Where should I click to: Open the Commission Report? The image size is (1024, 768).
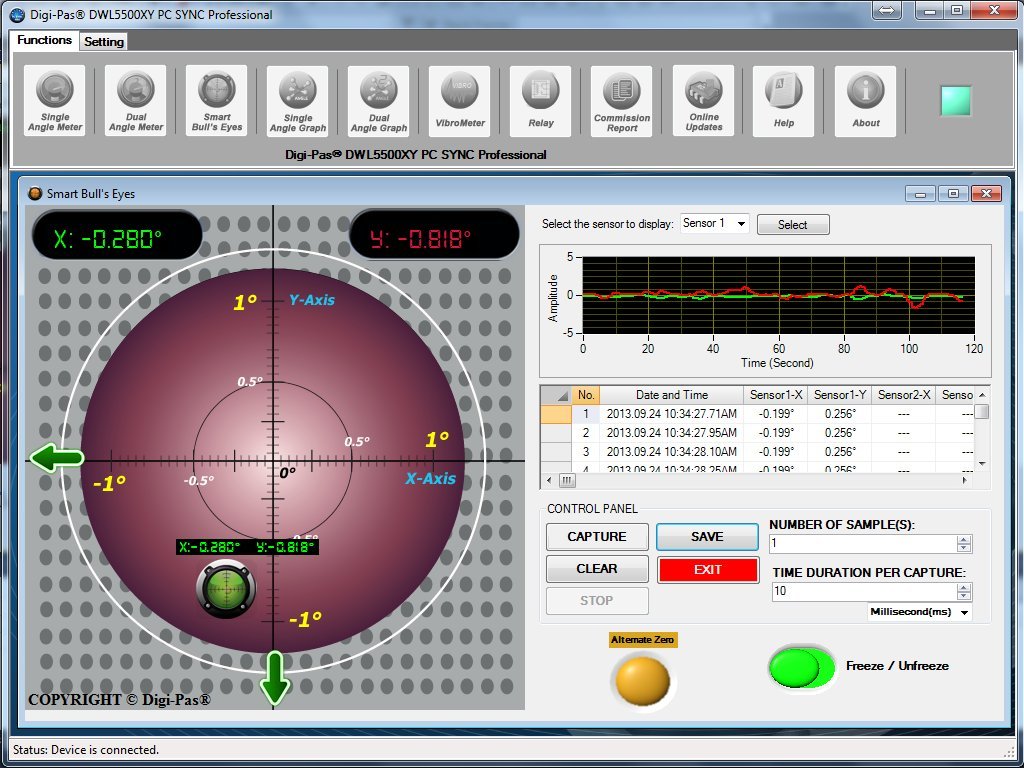622,101
